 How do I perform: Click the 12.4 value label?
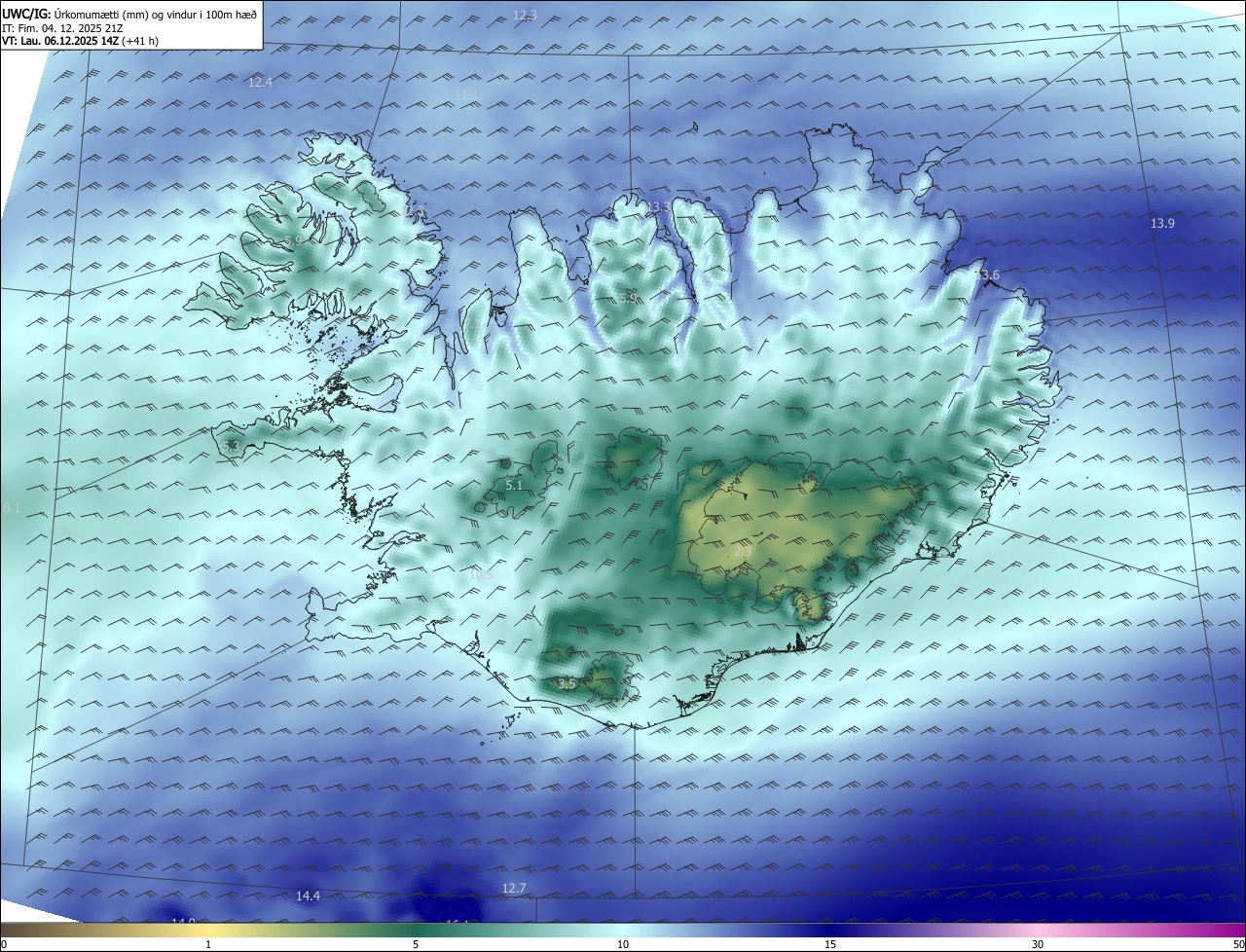260,82
